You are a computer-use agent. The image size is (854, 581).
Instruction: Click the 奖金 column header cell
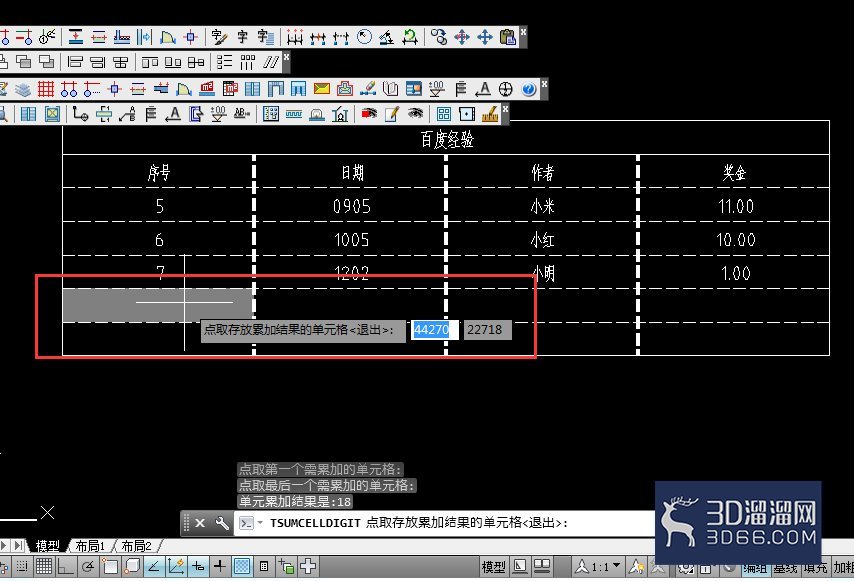734,172
